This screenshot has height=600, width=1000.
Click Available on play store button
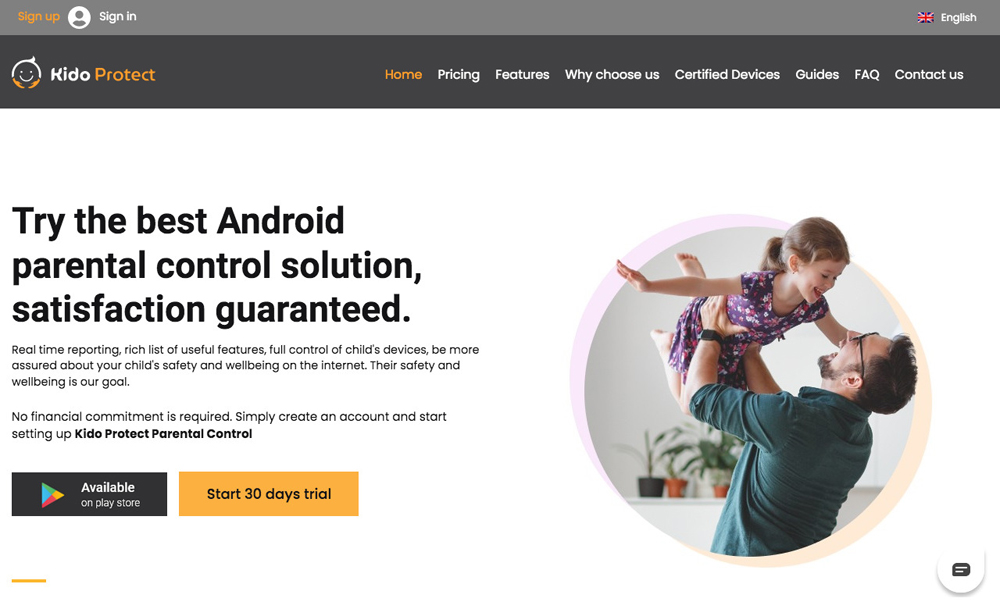[x=89, y=494]
